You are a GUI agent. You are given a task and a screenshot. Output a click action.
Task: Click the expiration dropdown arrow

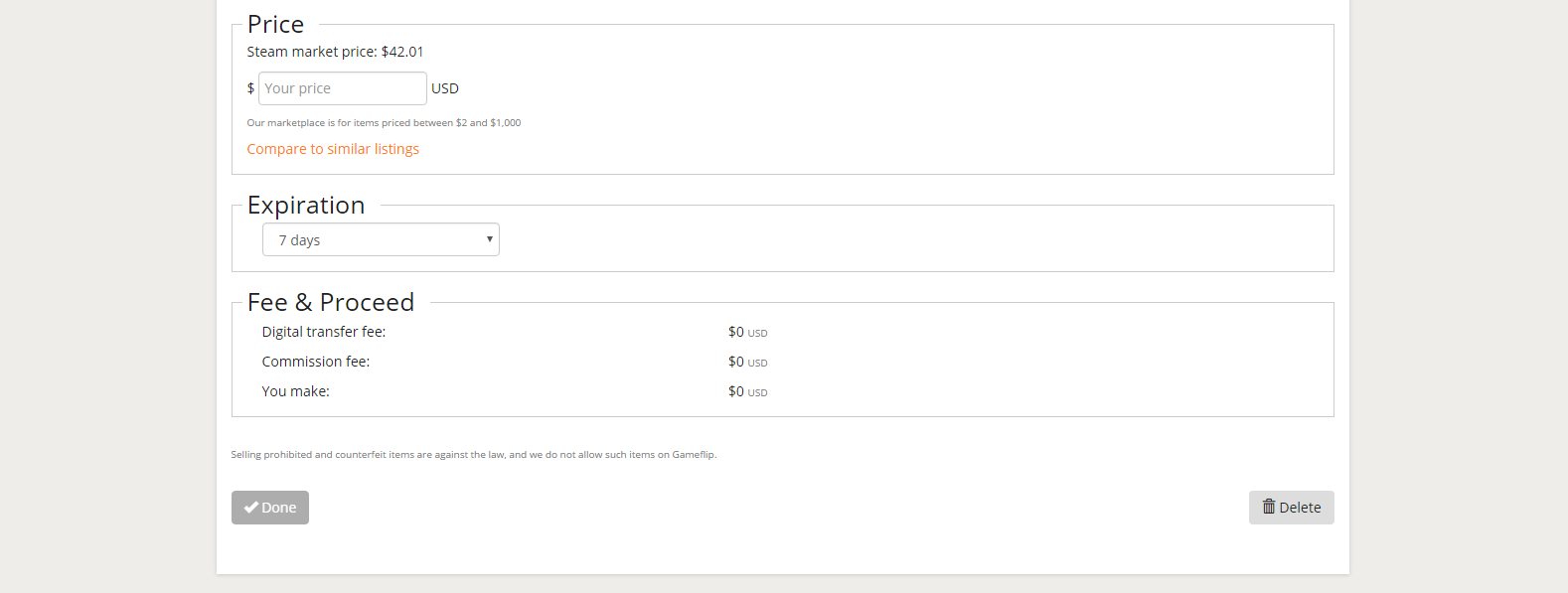(x=489, y=239)
